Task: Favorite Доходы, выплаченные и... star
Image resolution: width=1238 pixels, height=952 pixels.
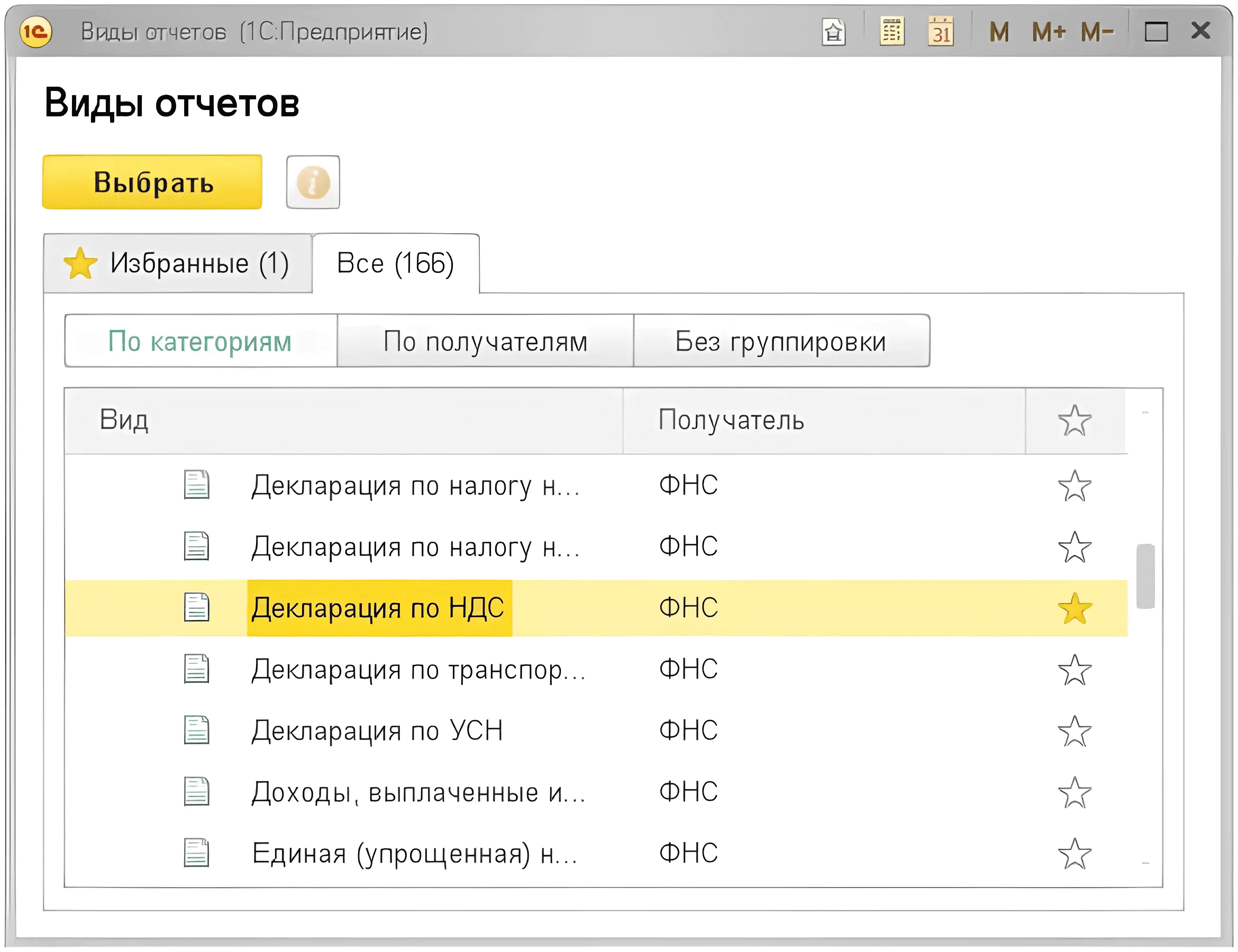Action: pyautogui.click(x=1075, y=792)
